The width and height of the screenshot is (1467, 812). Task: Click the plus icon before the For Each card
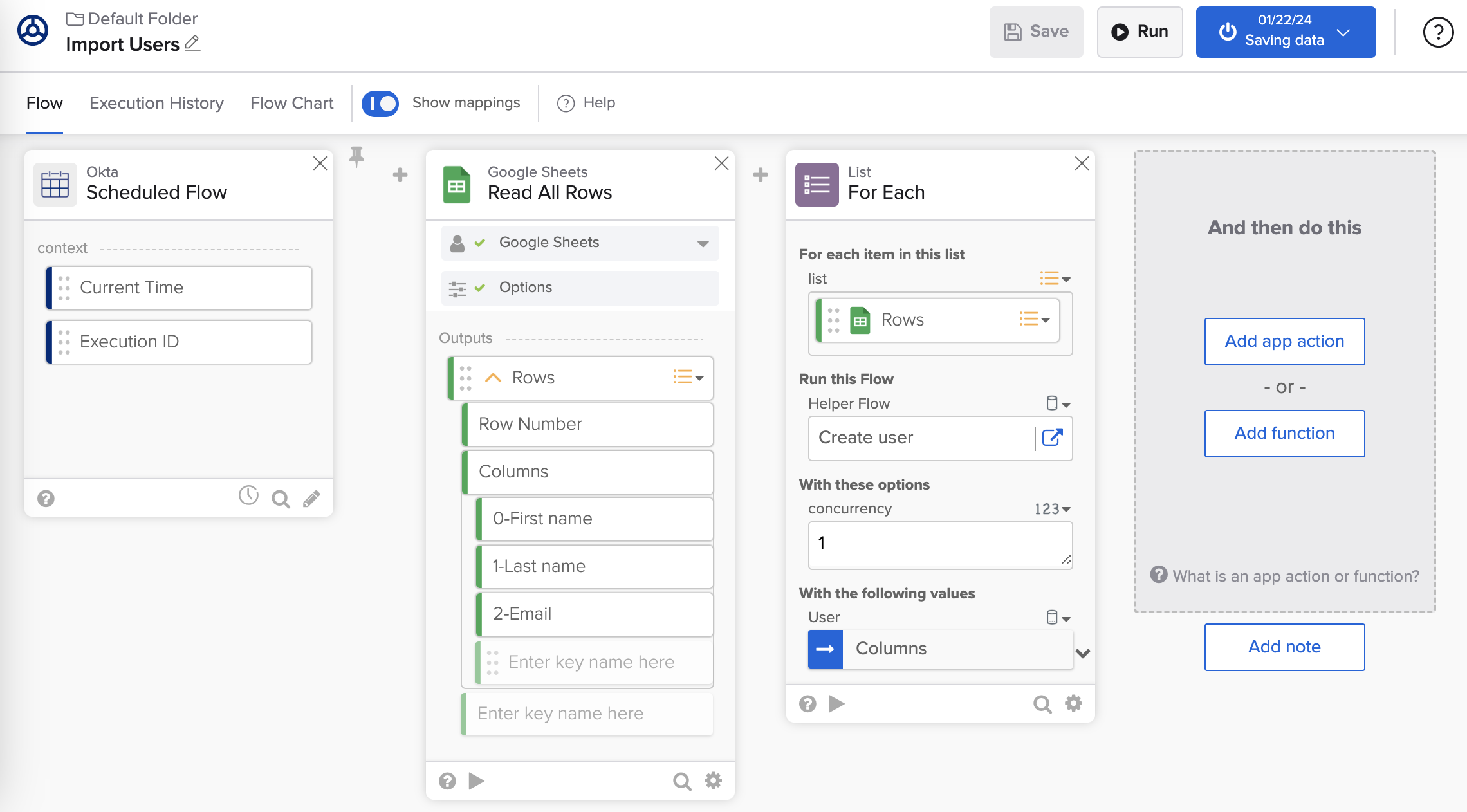(761, 175)
